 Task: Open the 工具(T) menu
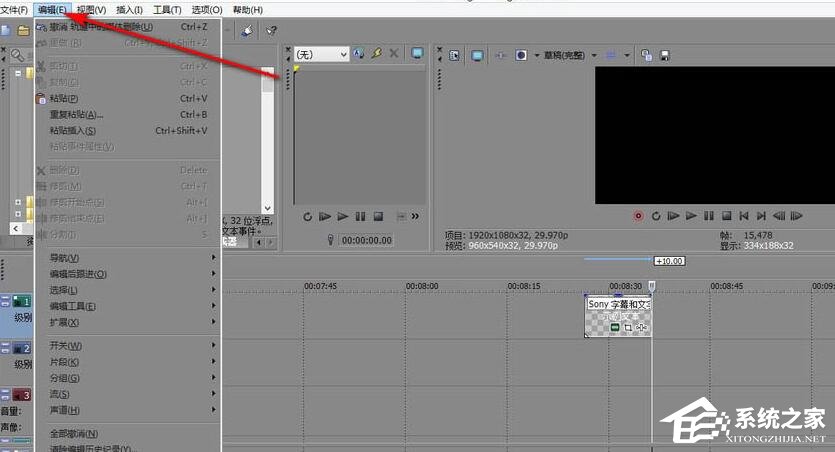click(167, 10)
